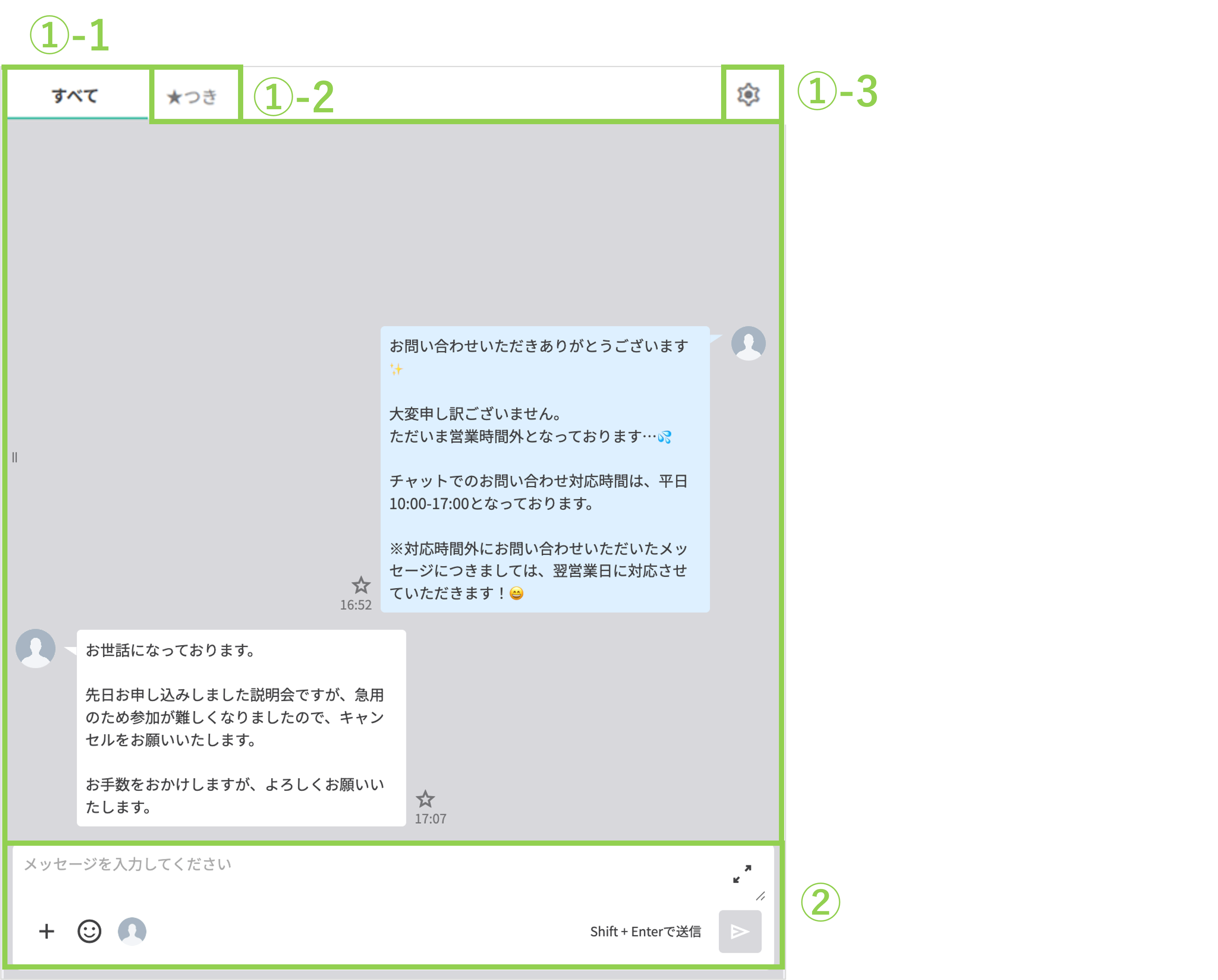Select the 16:52 timestamp
The height and width of the screenshot is (980, 1218).
pyautogui.click(x=356, y=605)
